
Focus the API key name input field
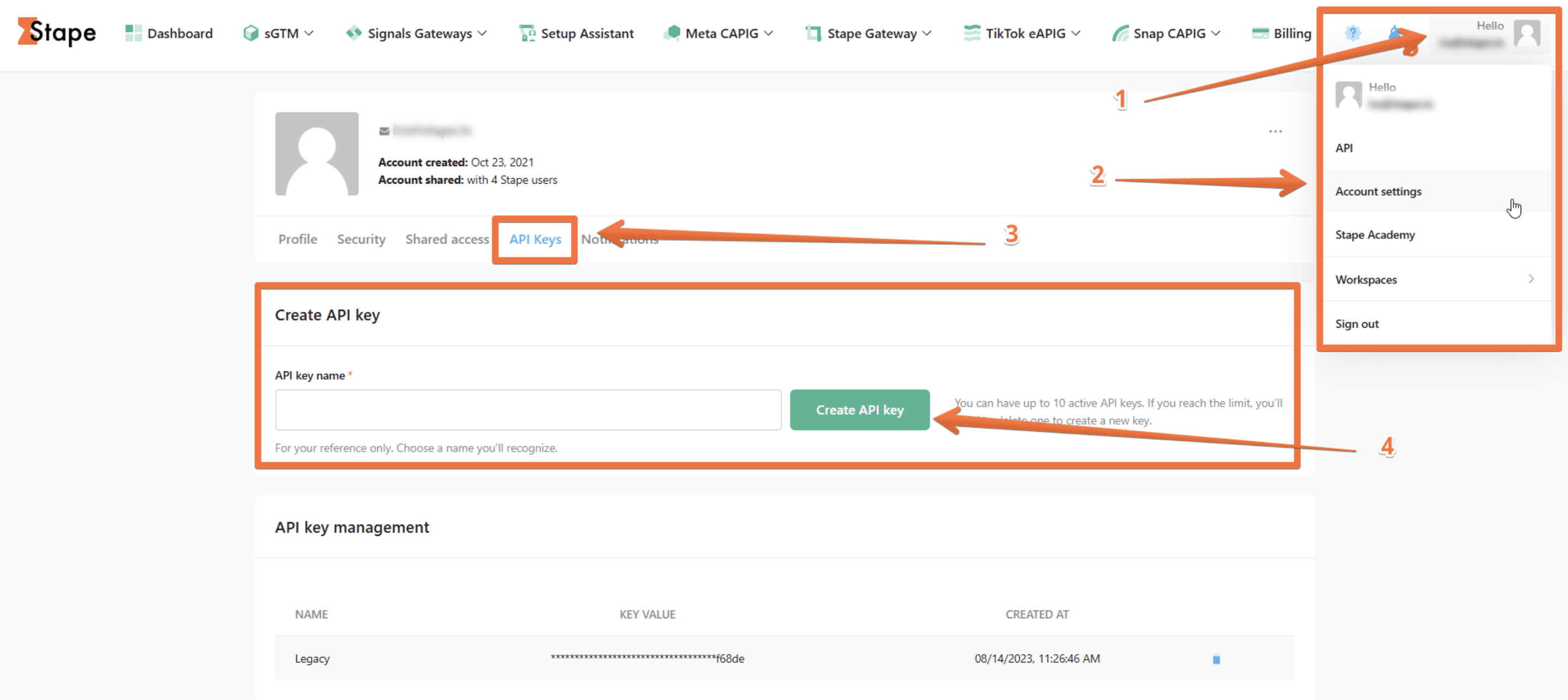click(528, 409)
